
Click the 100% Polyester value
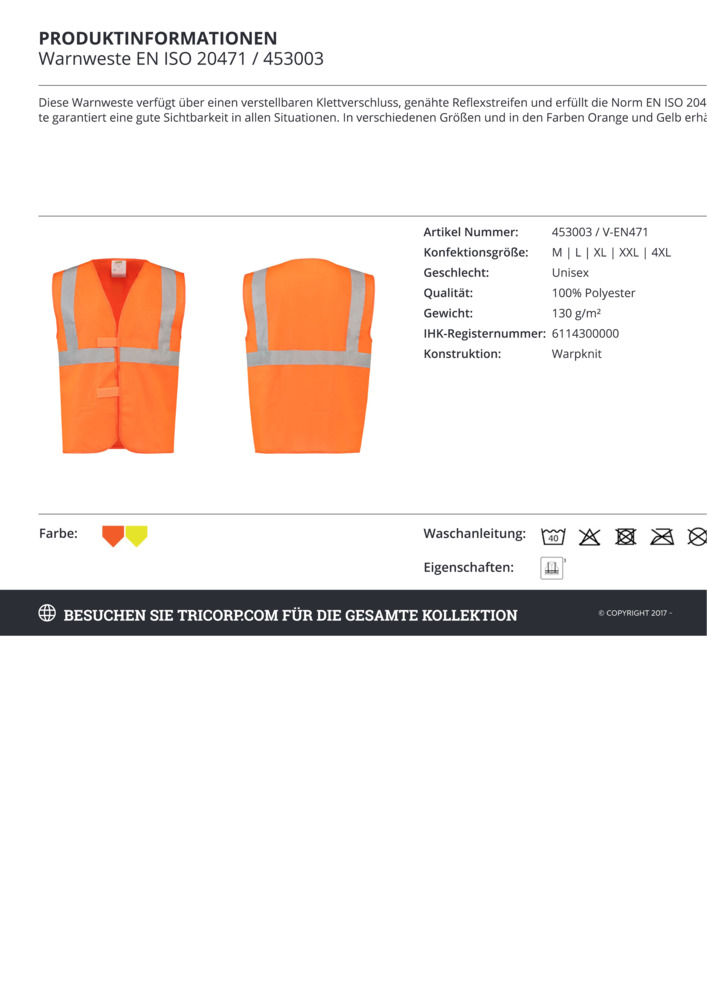[594, 293]
